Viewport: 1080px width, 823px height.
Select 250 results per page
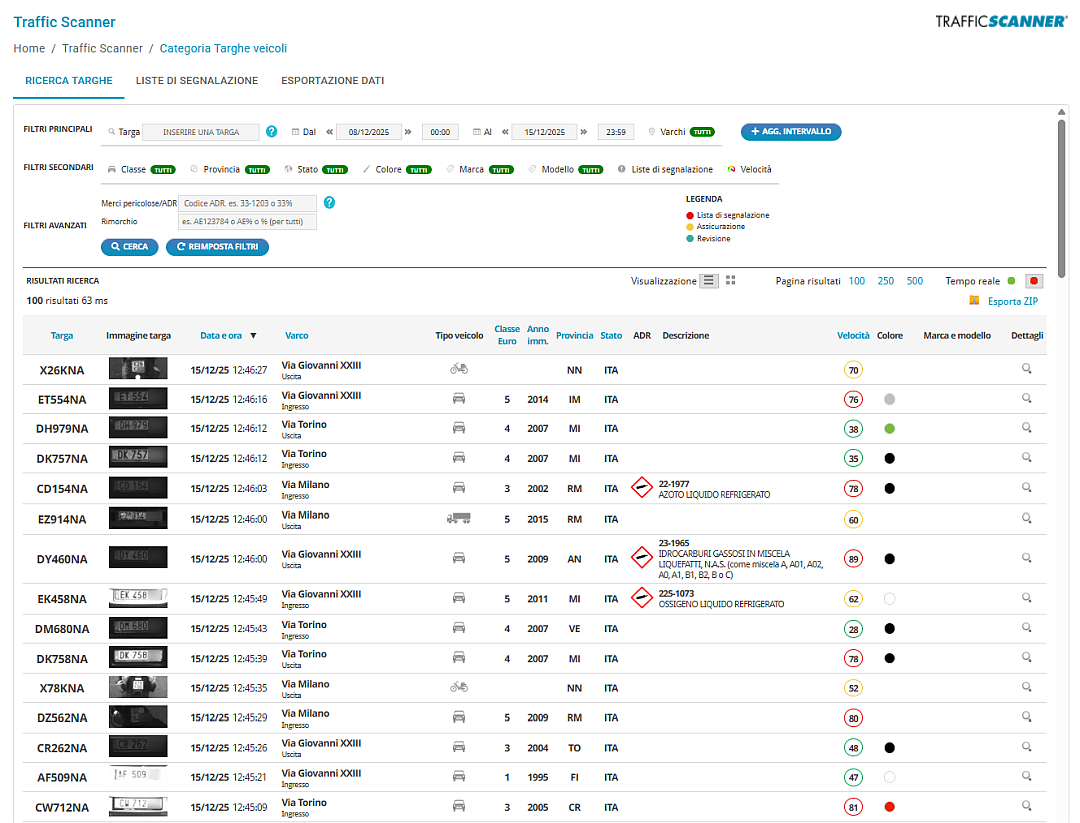886,281
